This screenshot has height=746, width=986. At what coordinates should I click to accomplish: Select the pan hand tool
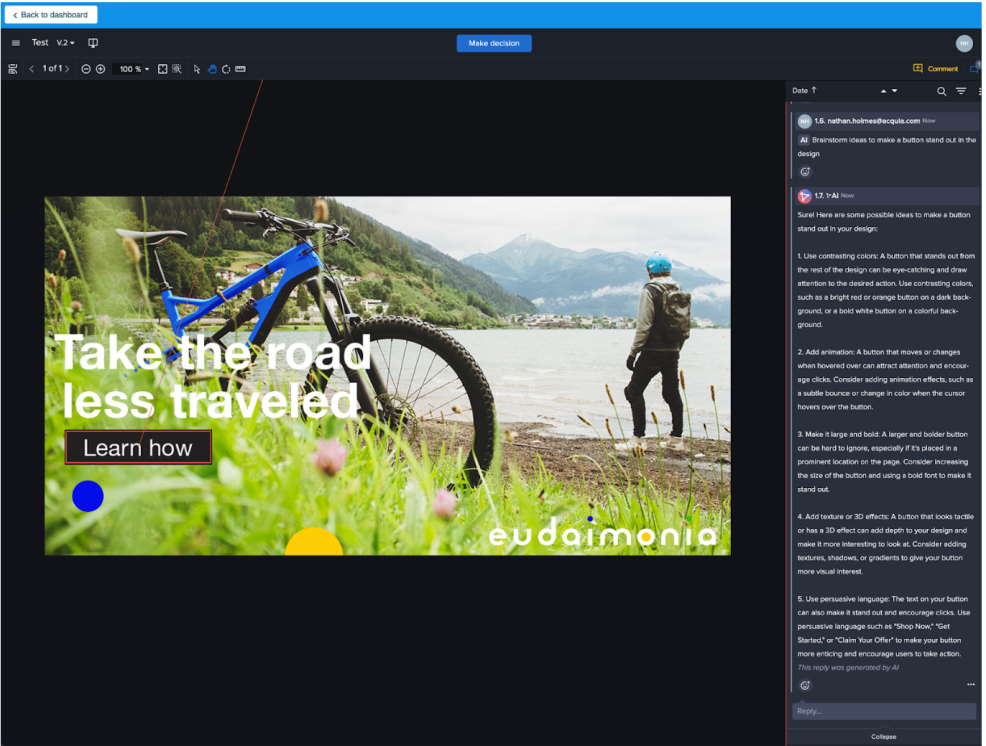coord(212,68)
